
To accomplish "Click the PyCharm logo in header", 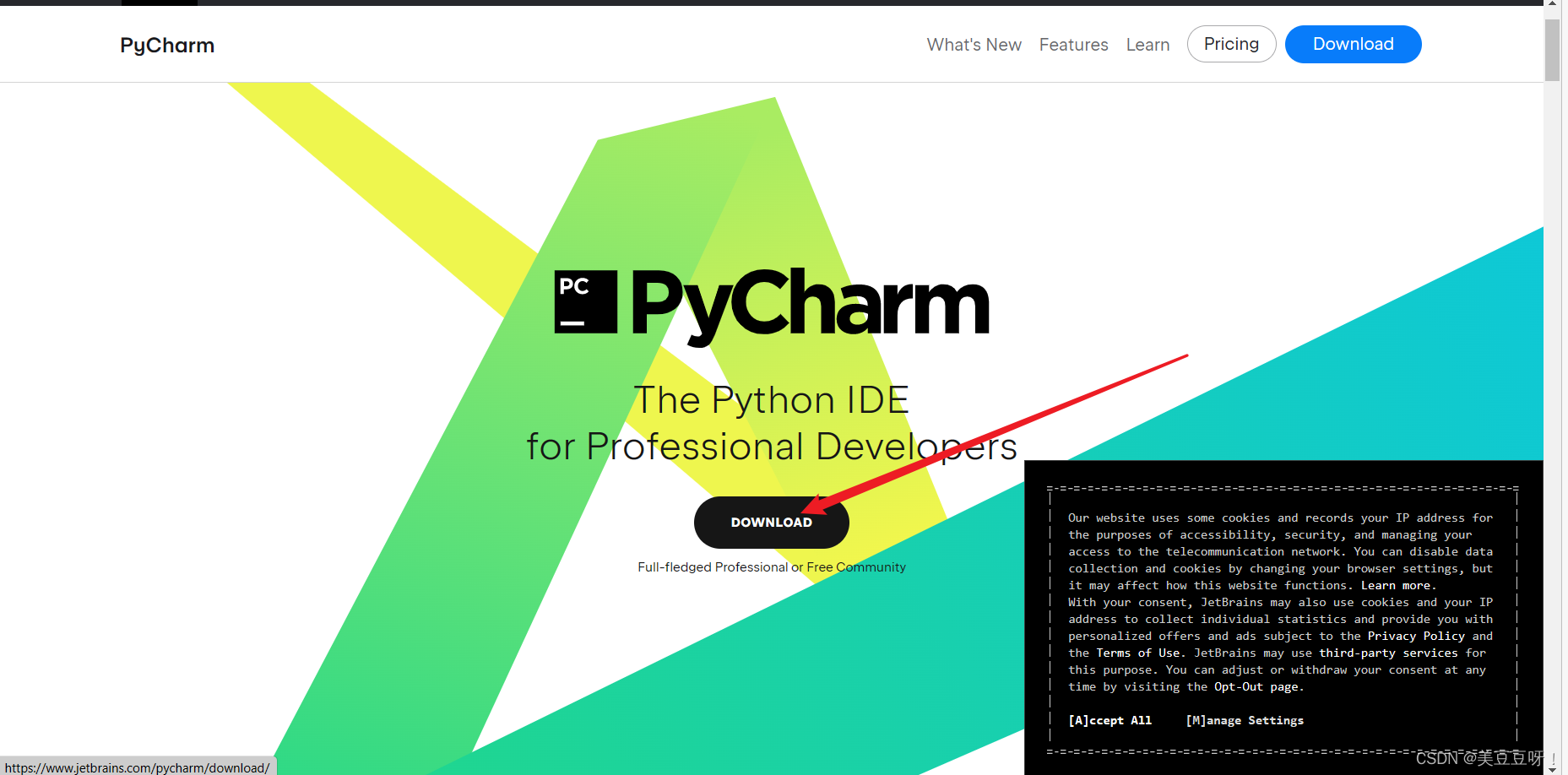I will pos(167,46).
